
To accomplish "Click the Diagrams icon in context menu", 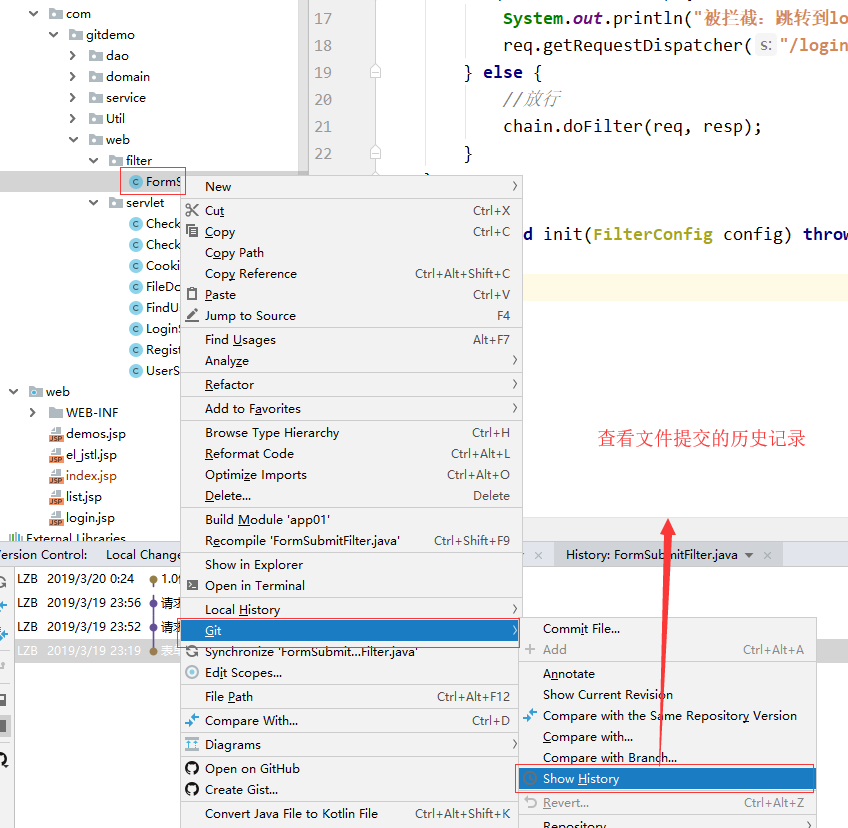I will coord(193,744).
